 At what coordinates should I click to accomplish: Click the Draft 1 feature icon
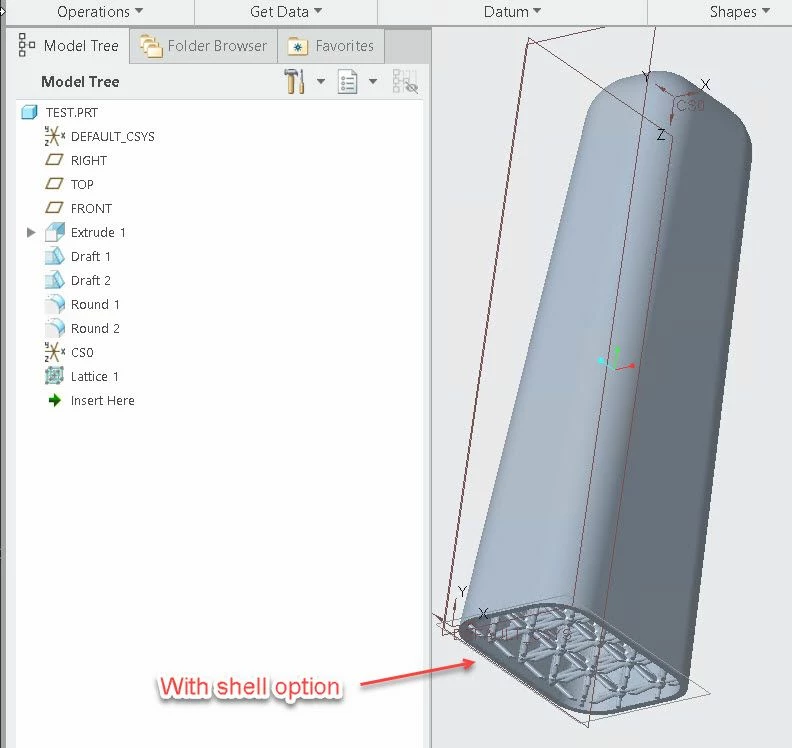(55, 256)
